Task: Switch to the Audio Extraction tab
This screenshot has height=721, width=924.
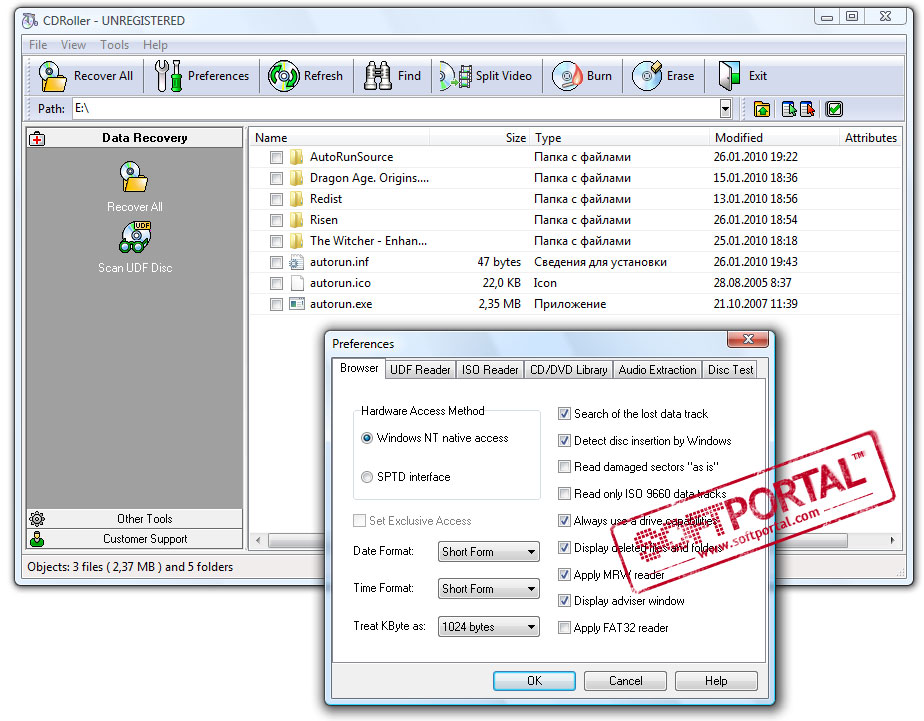Action: [657, 370]
